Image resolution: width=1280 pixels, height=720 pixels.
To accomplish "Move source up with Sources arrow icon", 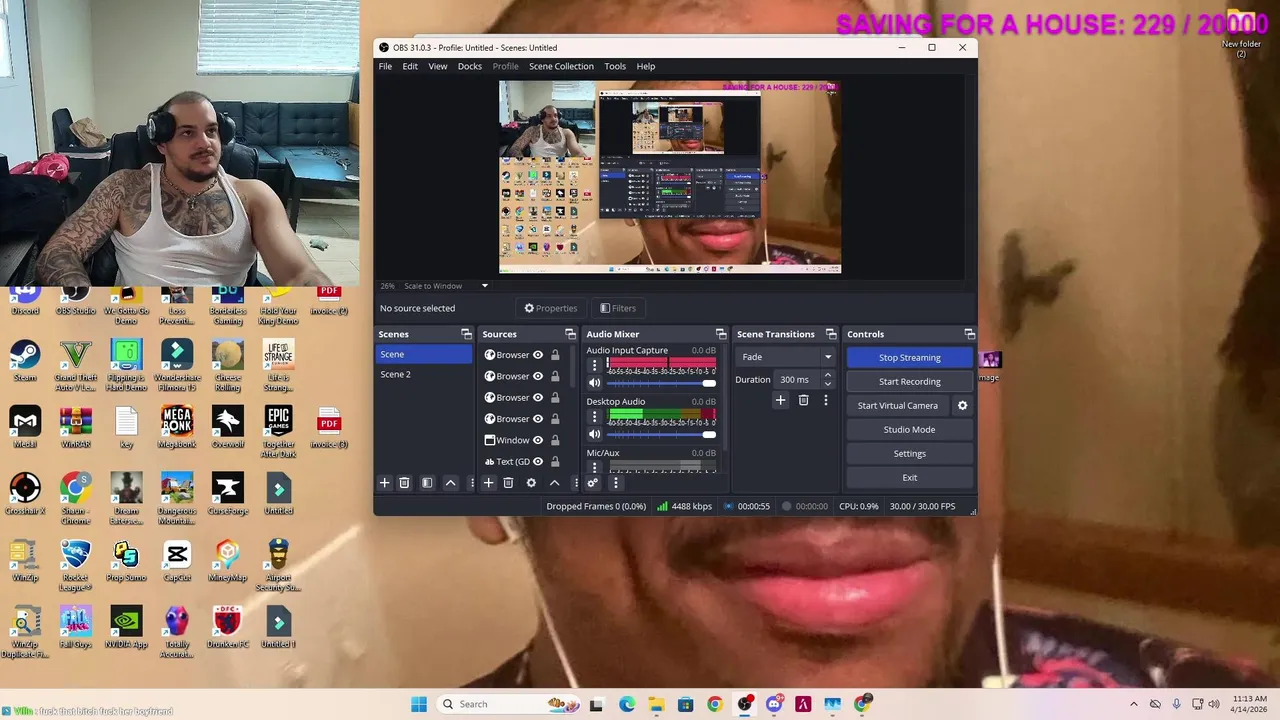I will point(554,483).
